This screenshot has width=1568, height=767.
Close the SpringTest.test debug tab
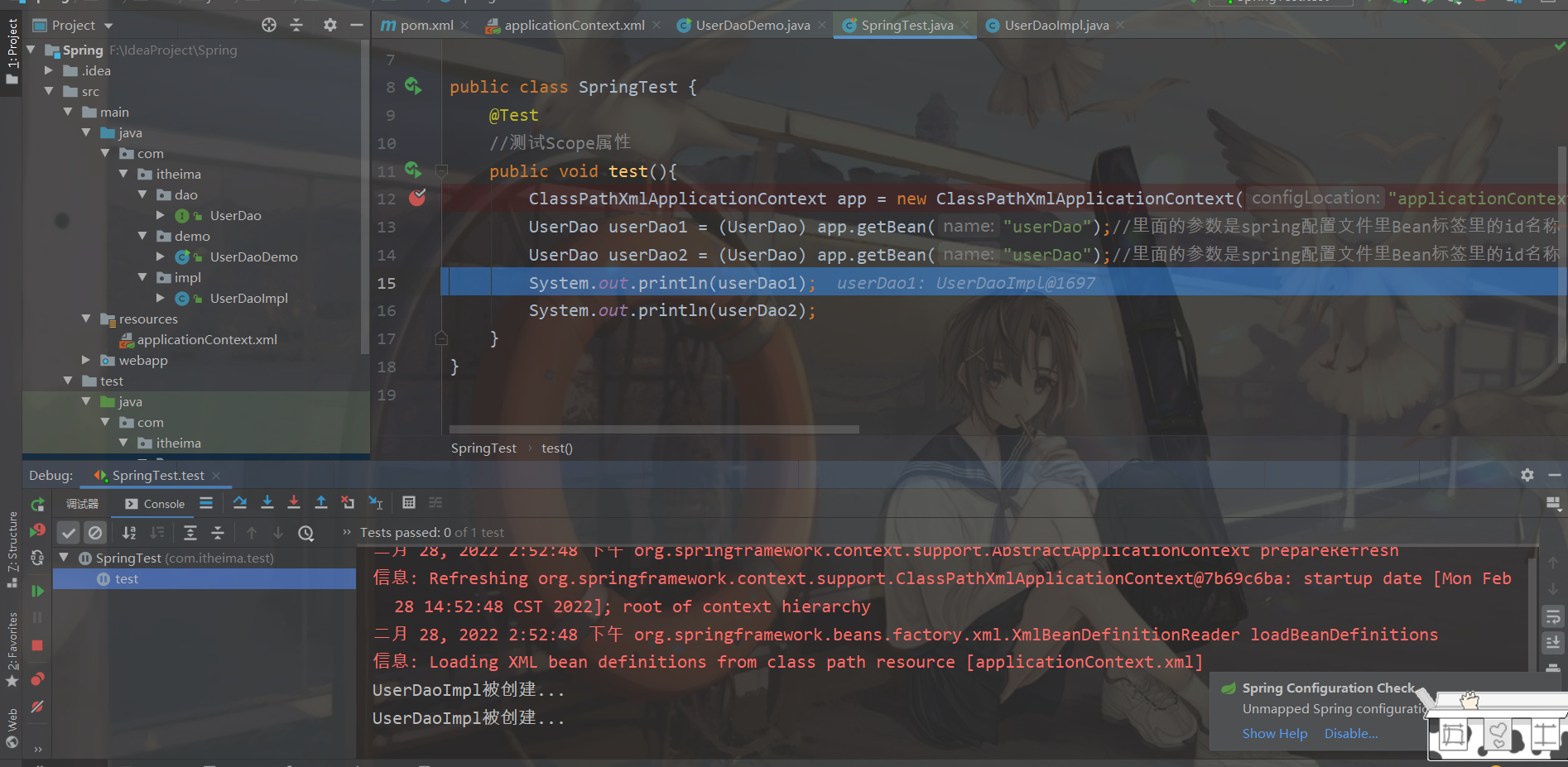coord(216,476)
